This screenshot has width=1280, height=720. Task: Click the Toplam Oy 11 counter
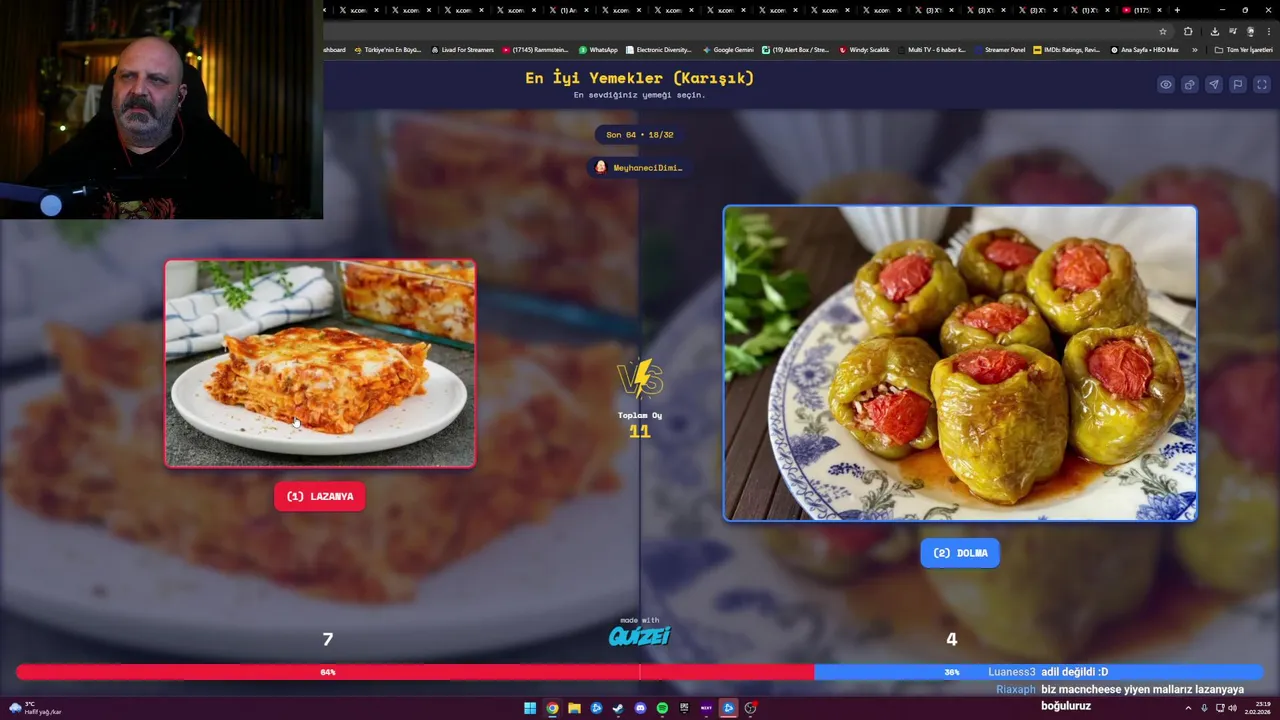640,425
